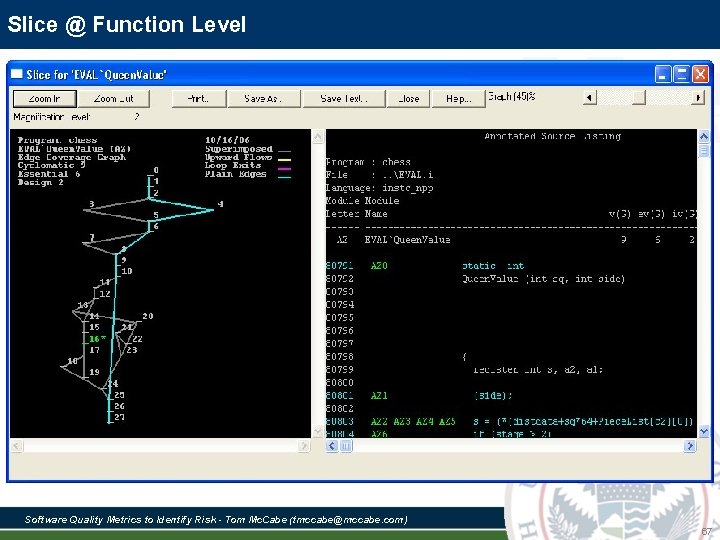
Task: Click the Plain Edges cyan legend swatch
Action: click(x=285, y=177)
